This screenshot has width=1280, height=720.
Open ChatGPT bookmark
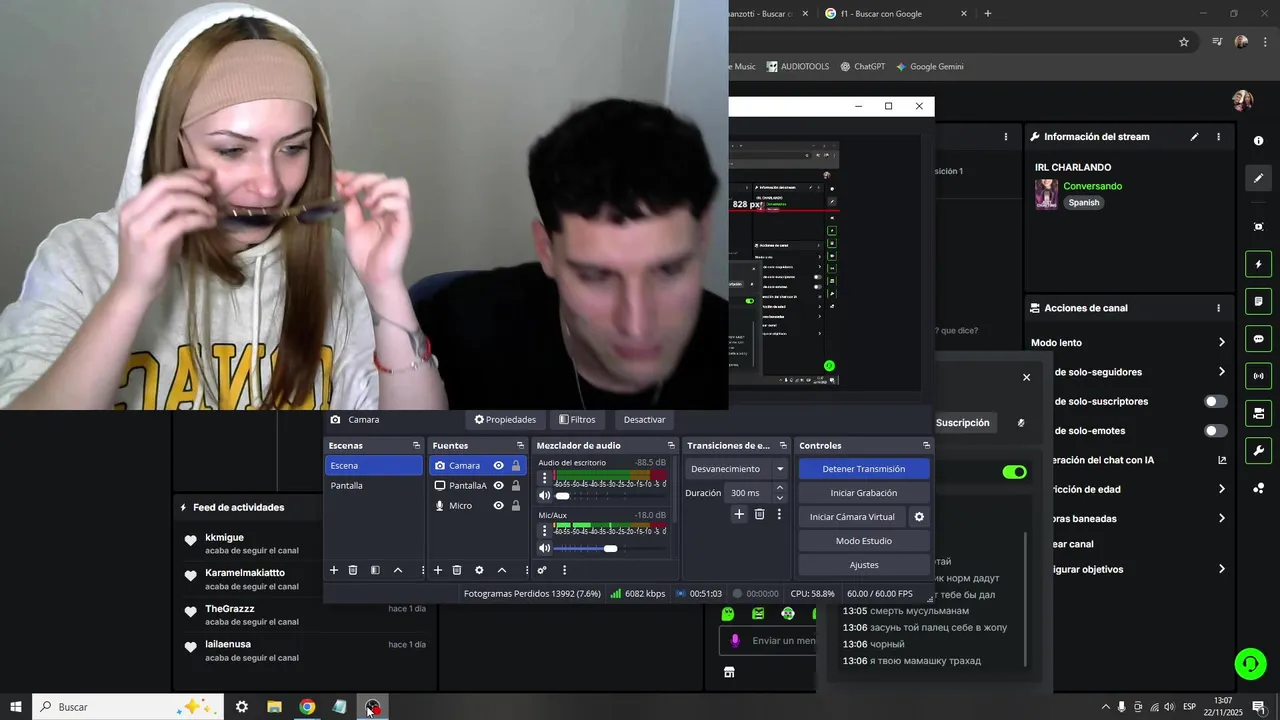coord(862,67)
